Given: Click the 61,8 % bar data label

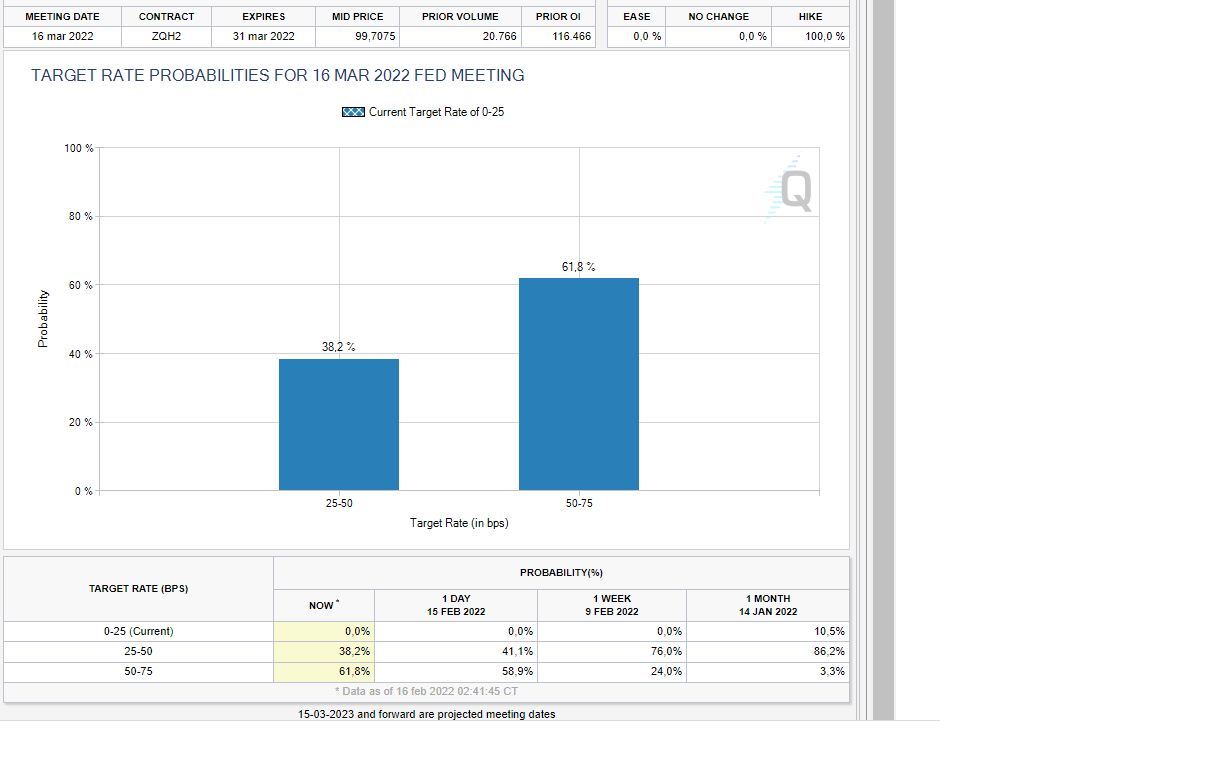Looking at the screenshot, I should 579,267.
